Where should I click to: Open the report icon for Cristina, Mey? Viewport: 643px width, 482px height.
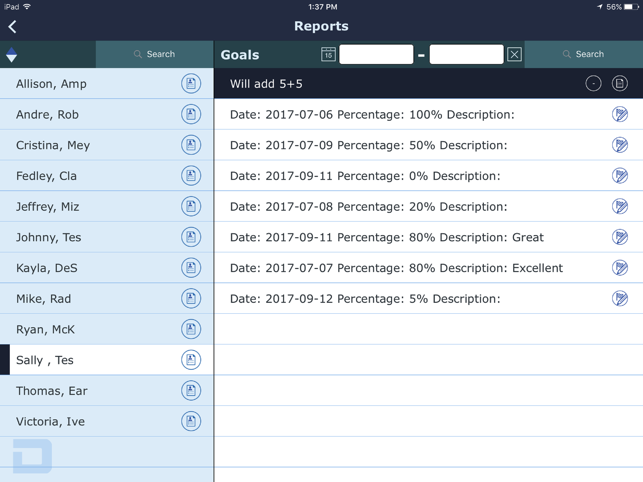pos(191,145)
